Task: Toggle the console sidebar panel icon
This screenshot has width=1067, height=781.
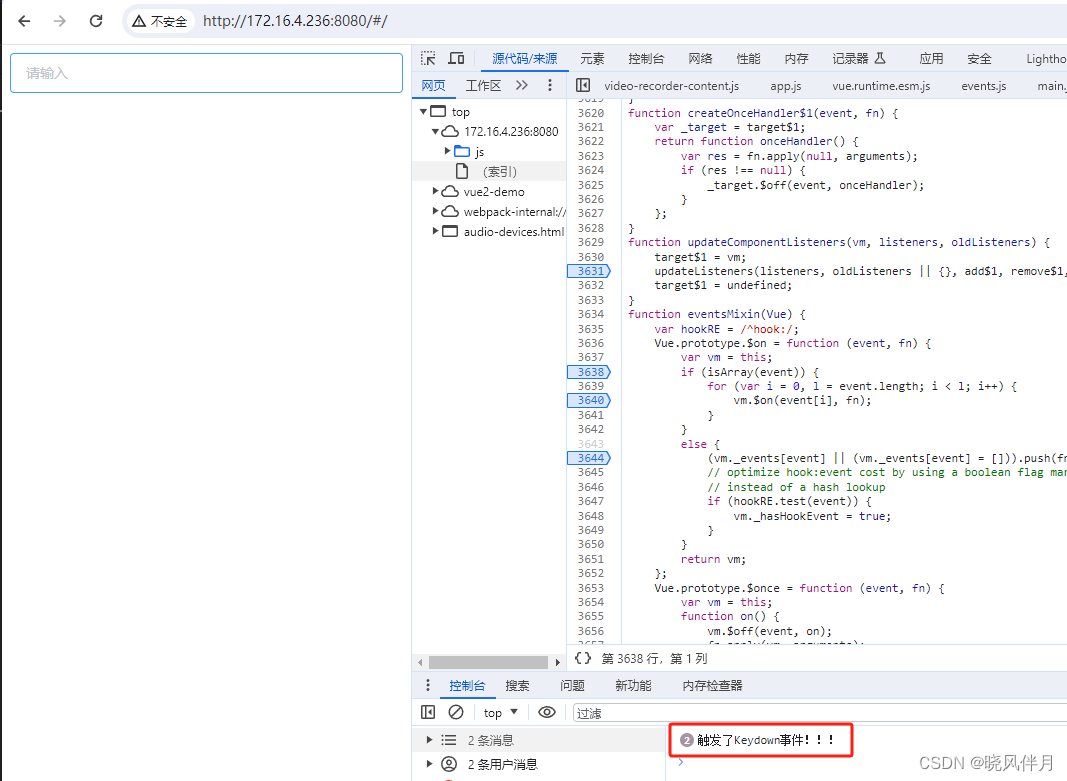Action: tap(428, 711)
